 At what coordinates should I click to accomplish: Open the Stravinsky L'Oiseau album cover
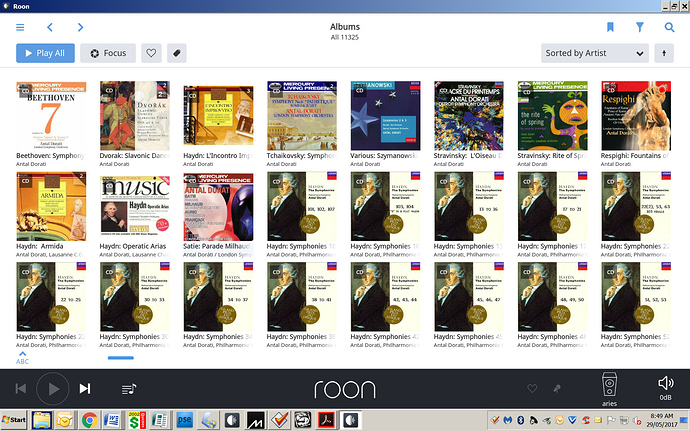point(469,116)
